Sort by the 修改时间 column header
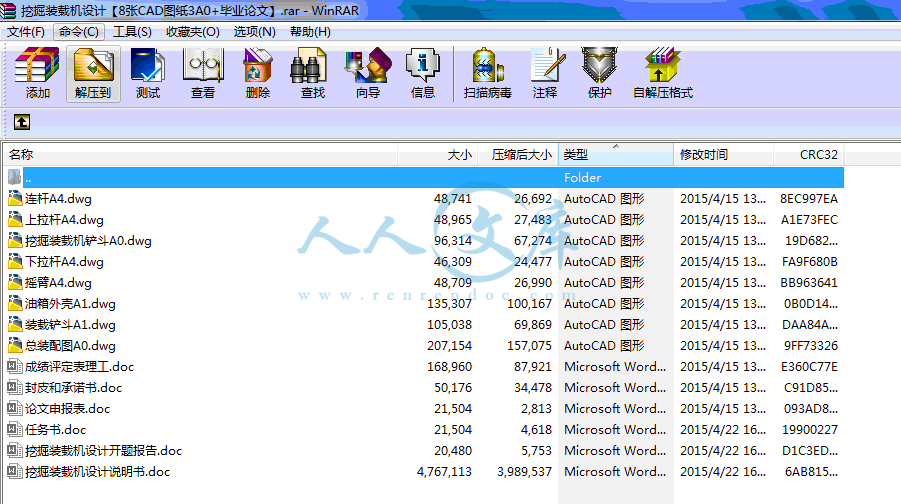The image size is (901, 504). tap(723, 155)
